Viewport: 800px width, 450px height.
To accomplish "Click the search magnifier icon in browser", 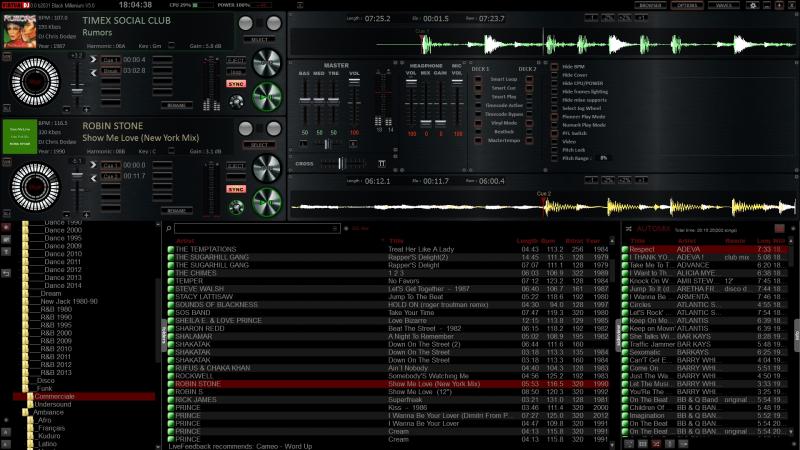I will (x=171, y=228).
